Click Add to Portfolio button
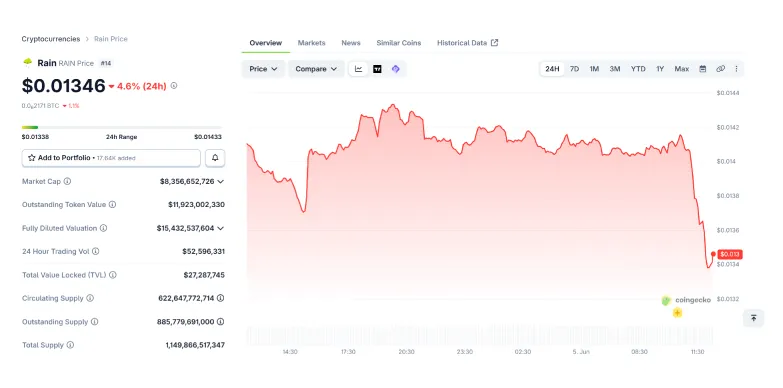 [111, 158]
